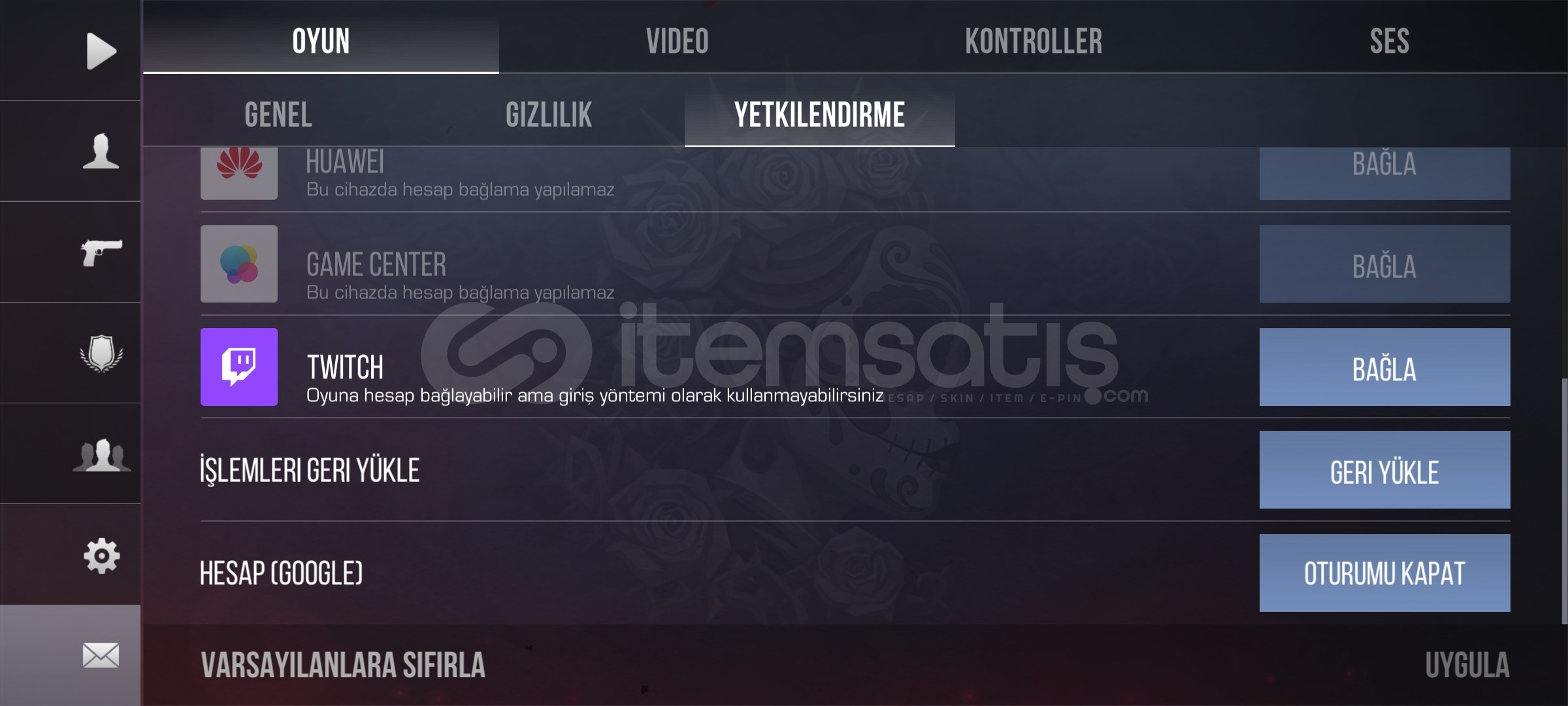Click the Twitch logo icon
The image size is (1568, 706).
coord(239,367)
